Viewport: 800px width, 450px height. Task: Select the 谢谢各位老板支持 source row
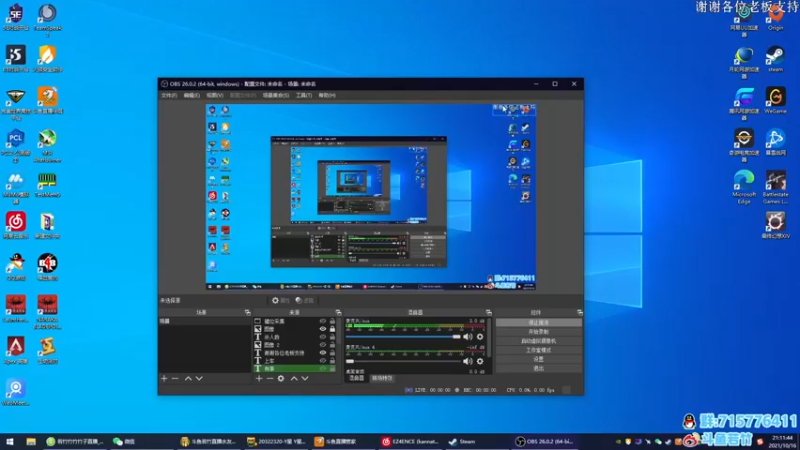295,353
